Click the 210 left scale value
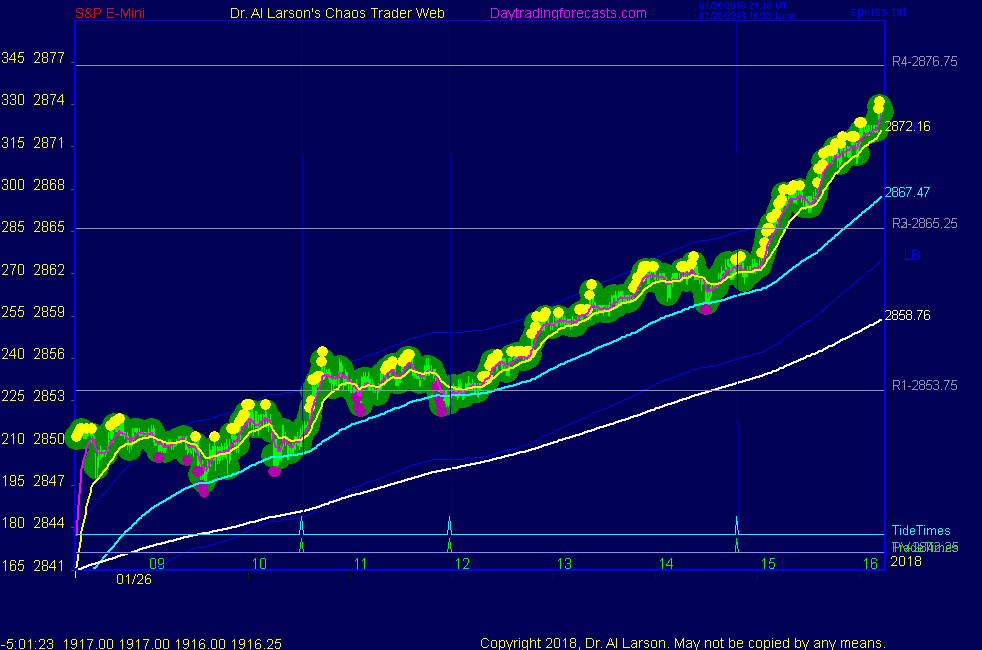Screen dimensions: 982x650 click(x=13, y=439)
